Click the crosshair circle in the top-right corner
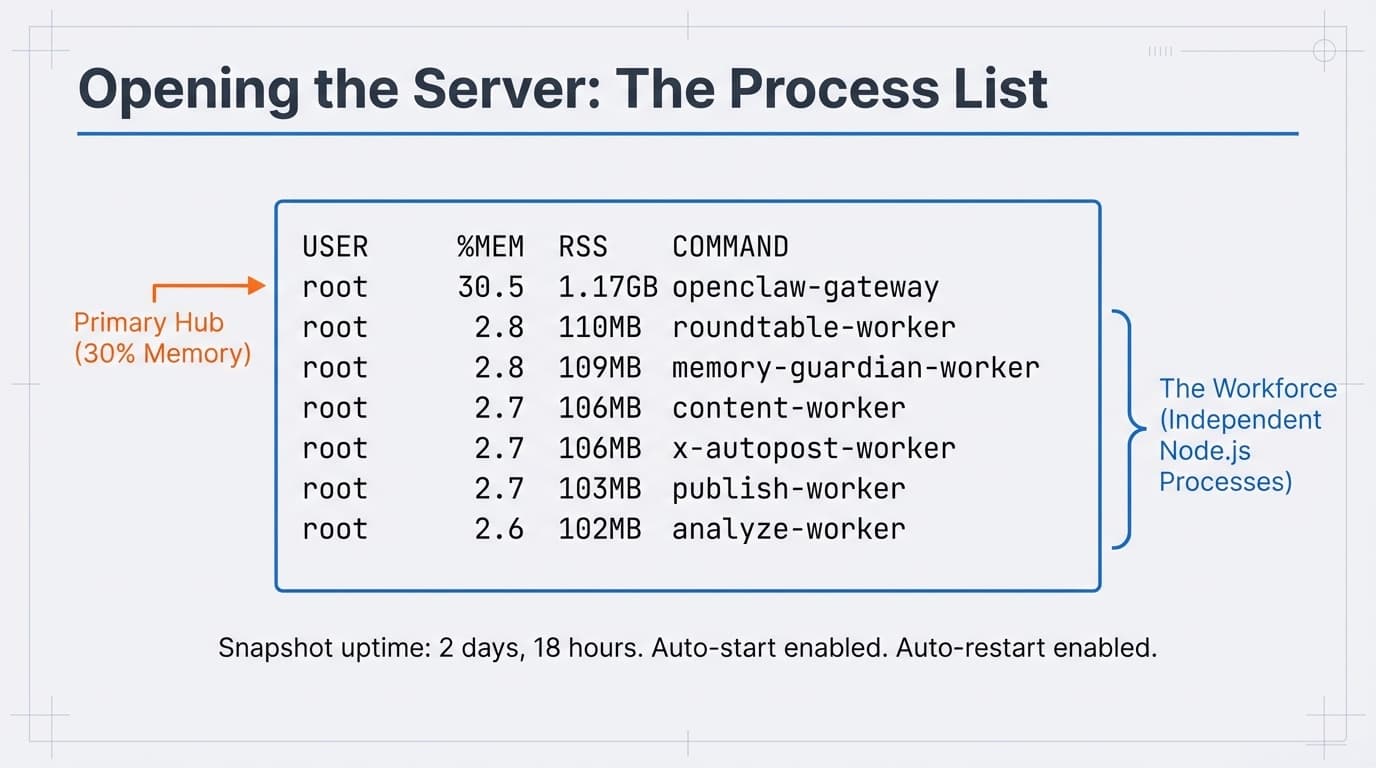The image size is (1376, 768). [x=1323, y=50]
